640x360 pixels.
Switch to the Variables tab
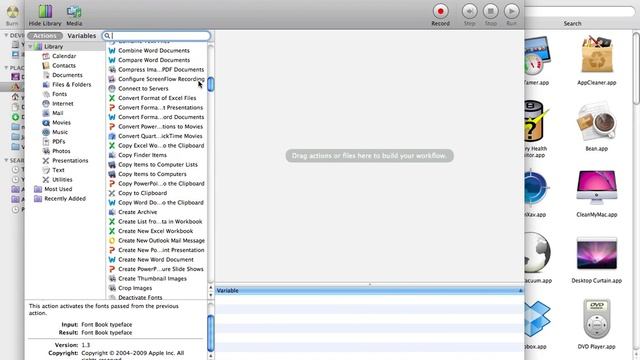tap(82, 36)
